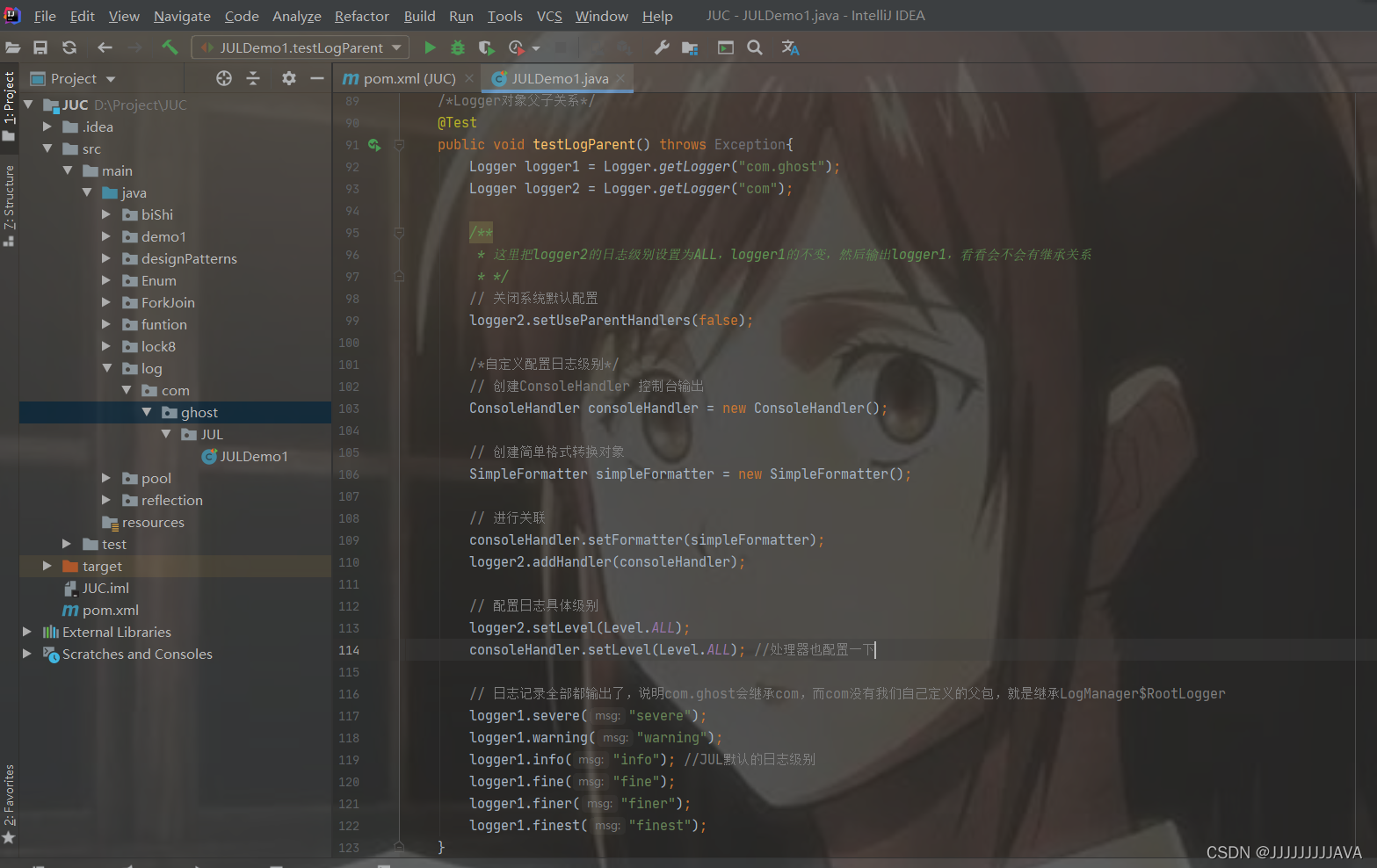Viewport: 1377px width, 868px height.
Task: Open Search Everywhere magnifier icon
Action: [755, 47]
